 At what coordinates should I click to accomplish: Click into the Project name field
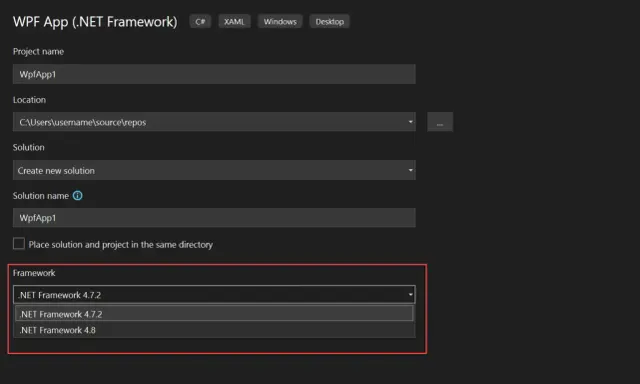(214, 74)
